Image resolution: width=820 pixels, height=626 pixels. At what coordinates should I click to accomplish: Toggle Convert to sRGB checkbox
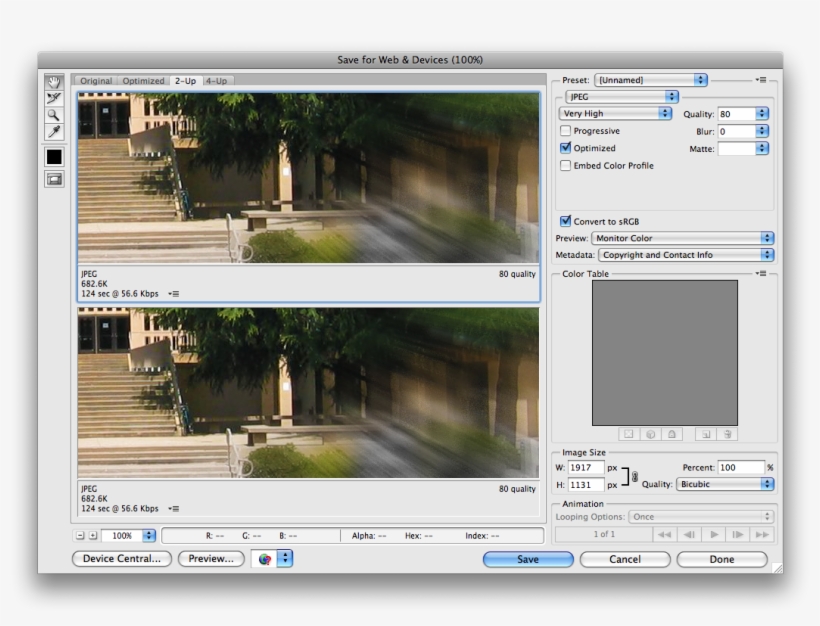[566, 221]
